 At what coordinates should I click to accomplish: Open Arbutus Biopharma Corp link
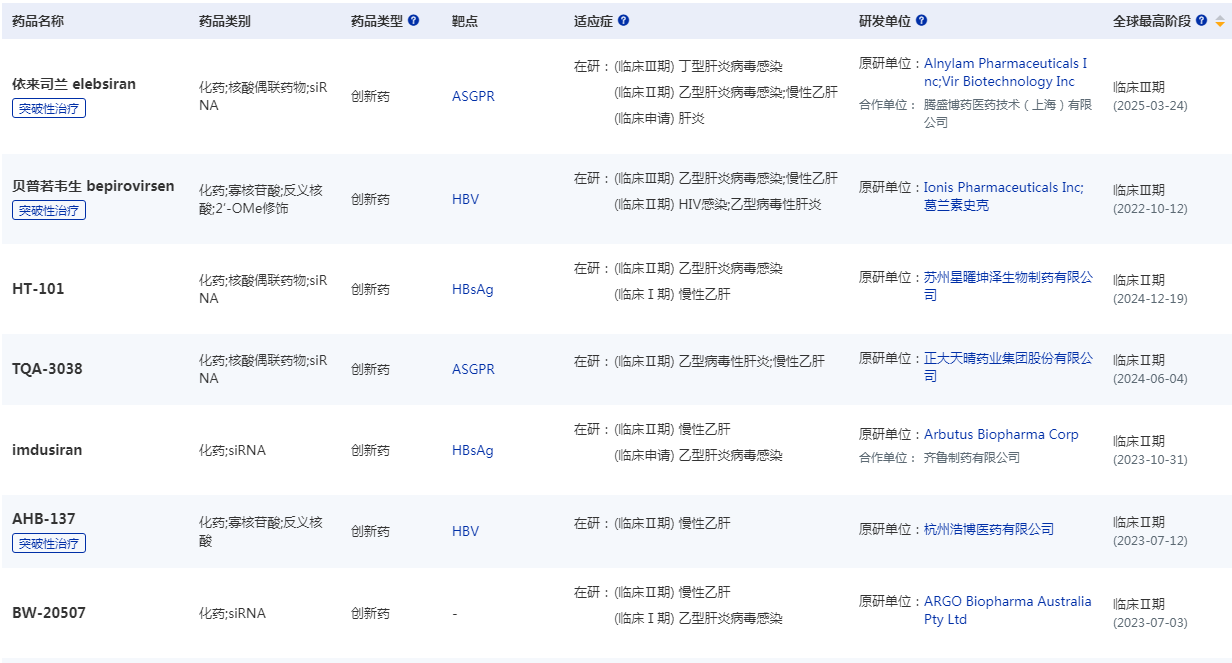click(x=1001, y=435)
